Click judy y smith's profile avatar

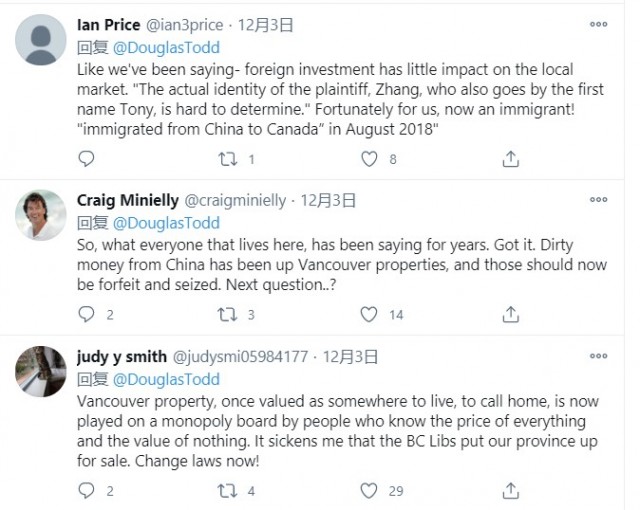point(40,367)
